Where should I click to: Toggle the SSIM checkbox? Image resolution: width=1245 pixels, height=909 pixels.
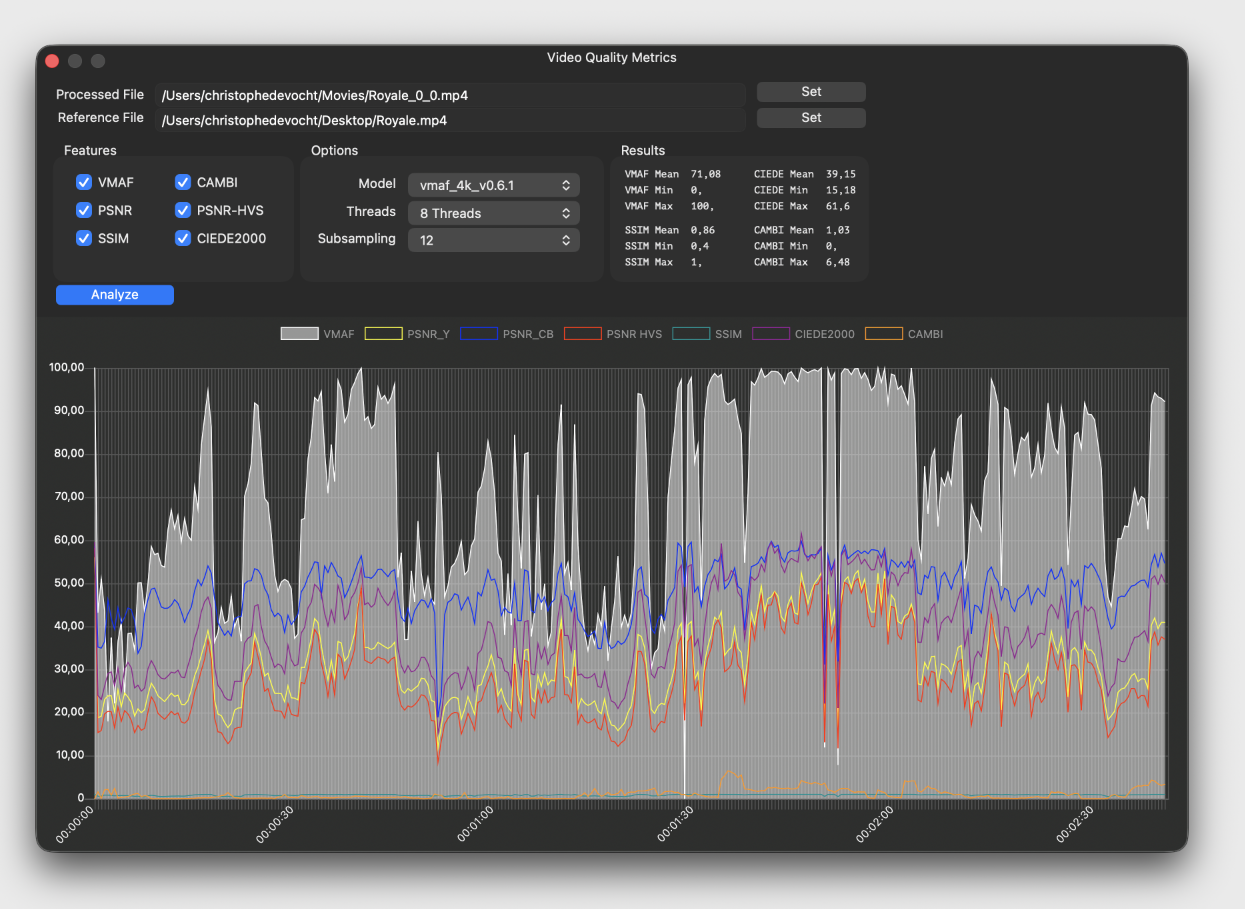pyautogui.click(x=84, y=238)
